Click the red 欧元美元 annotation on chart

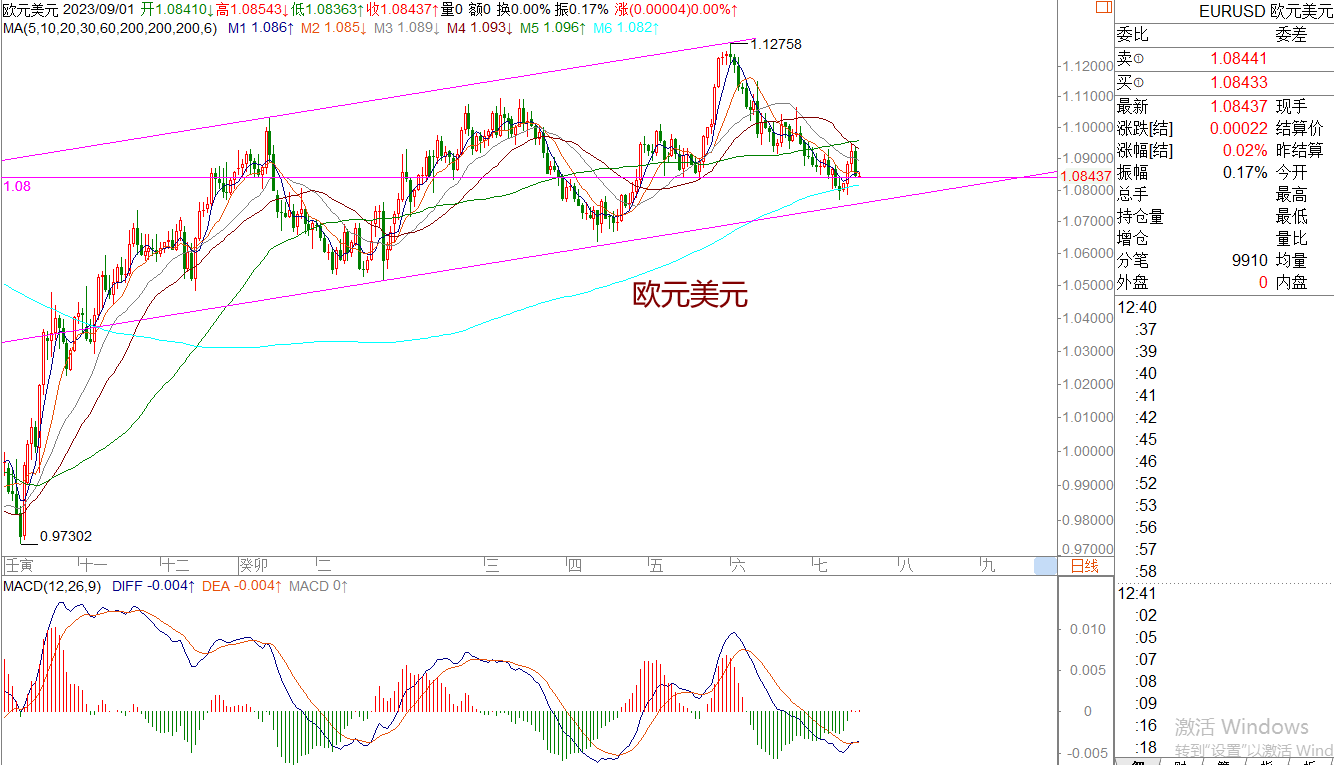click(690, 295)
